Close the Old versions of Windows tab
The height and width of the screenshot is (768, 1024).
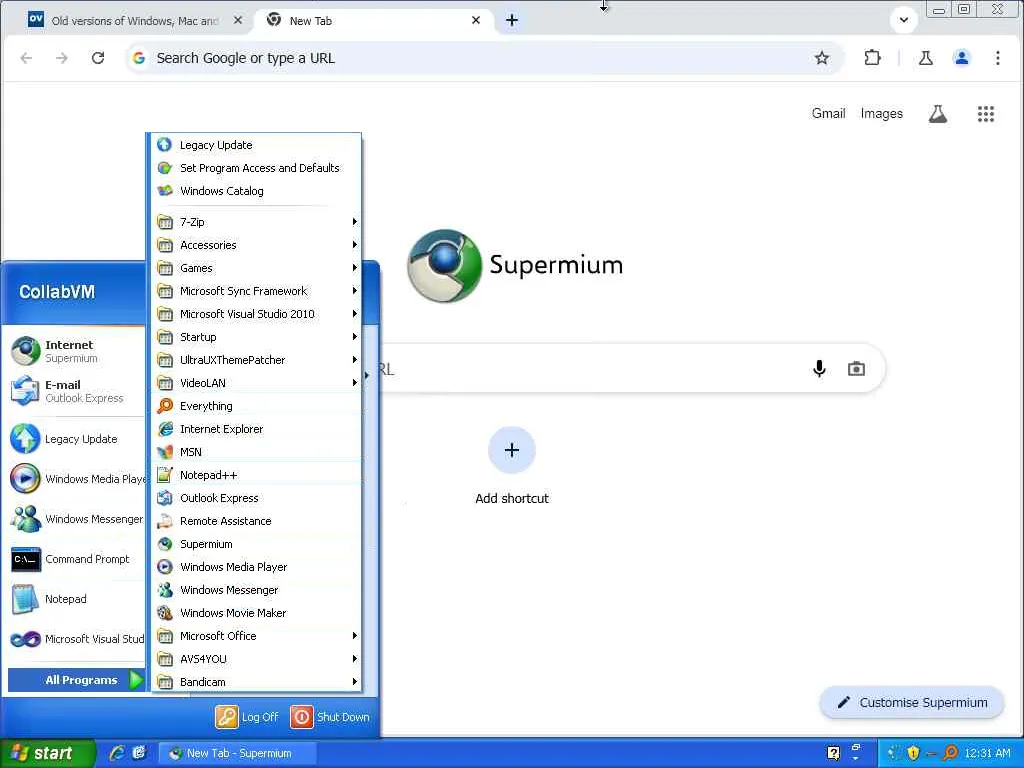point(238,20)
